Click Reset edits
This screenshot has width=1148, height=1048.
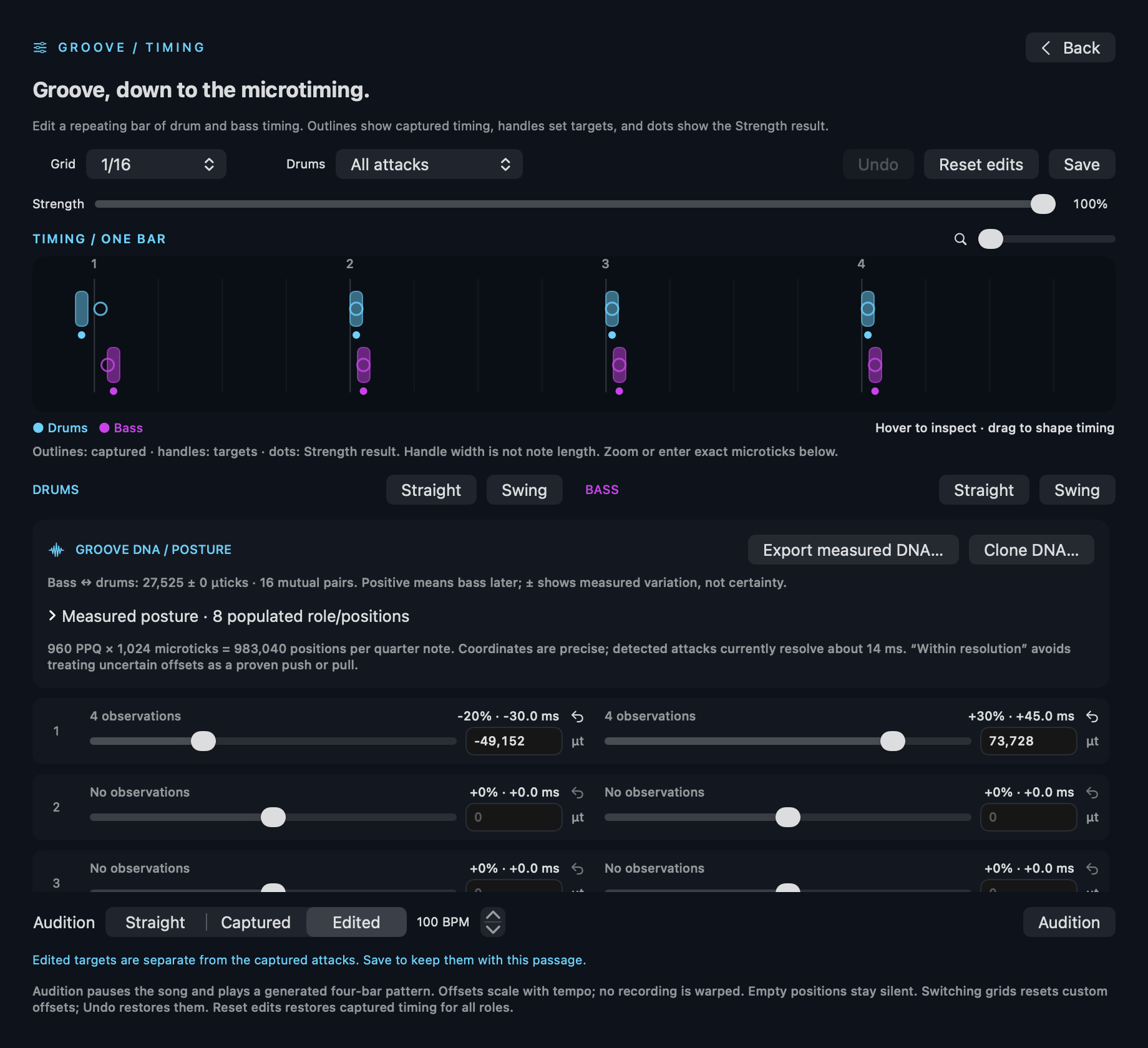[981, 165]
